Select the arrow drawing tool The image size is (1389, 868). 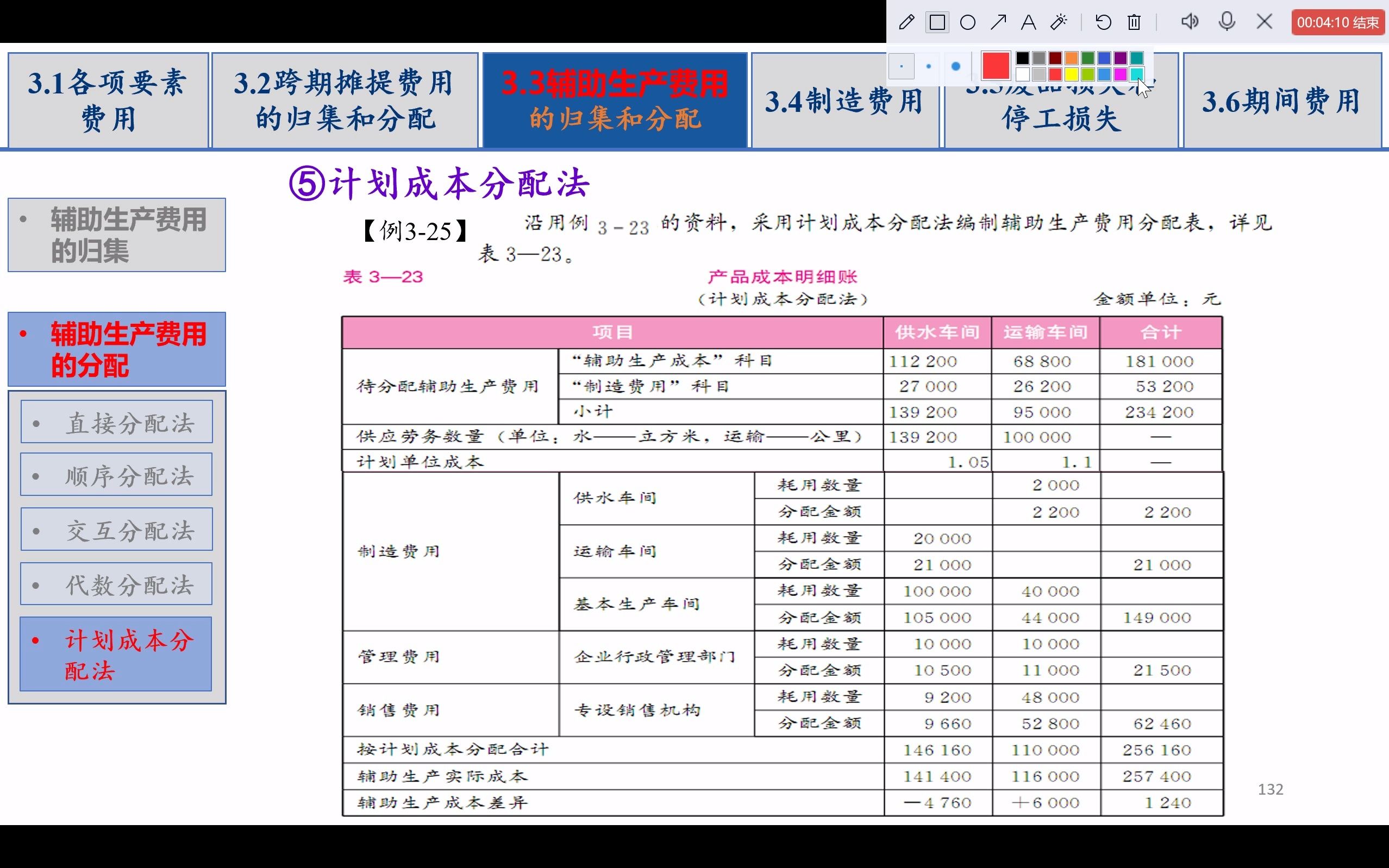click(x=998, y=22)
